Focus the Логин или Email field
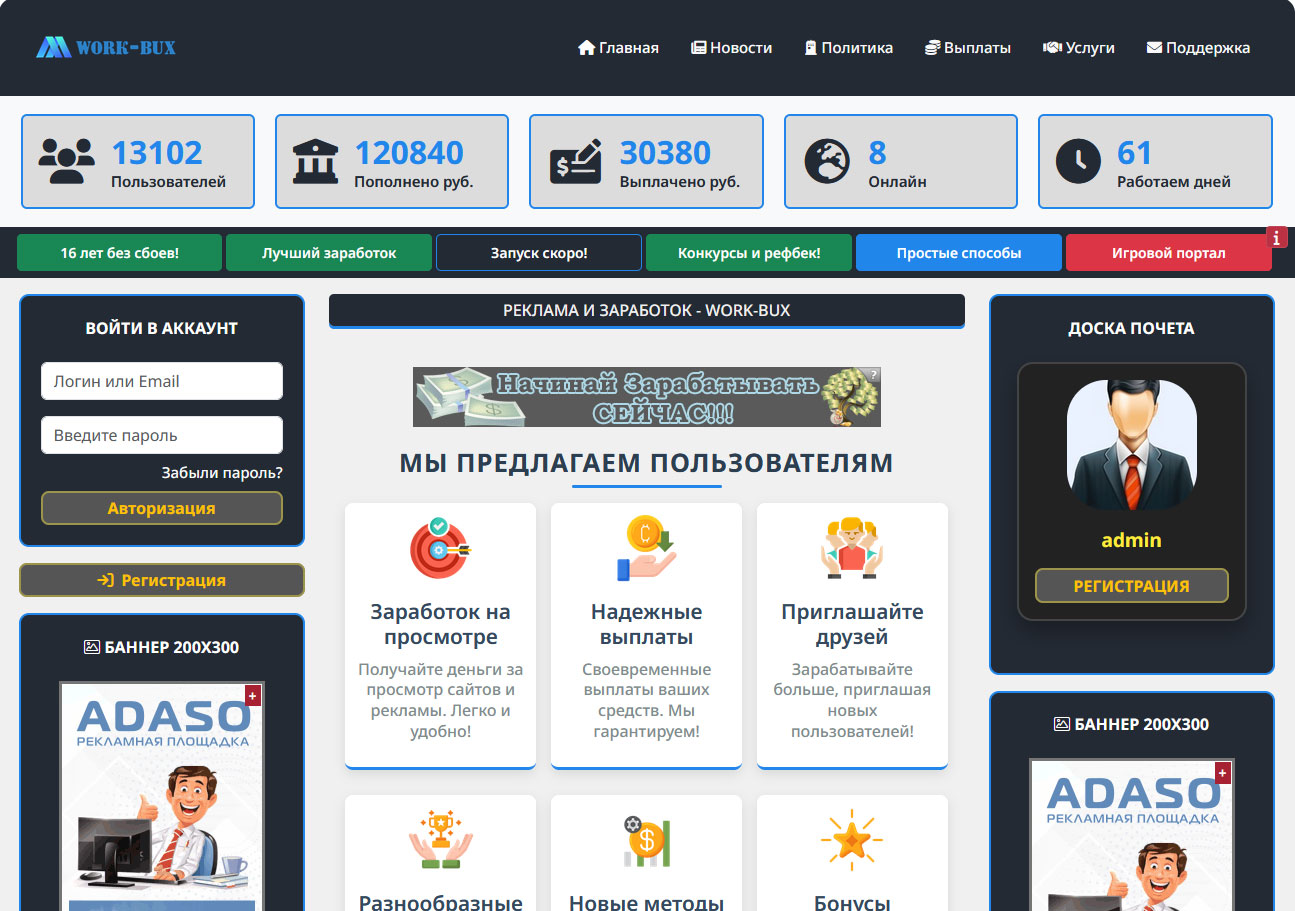Viewport: 1295px width, 911px height. [162, 381]
